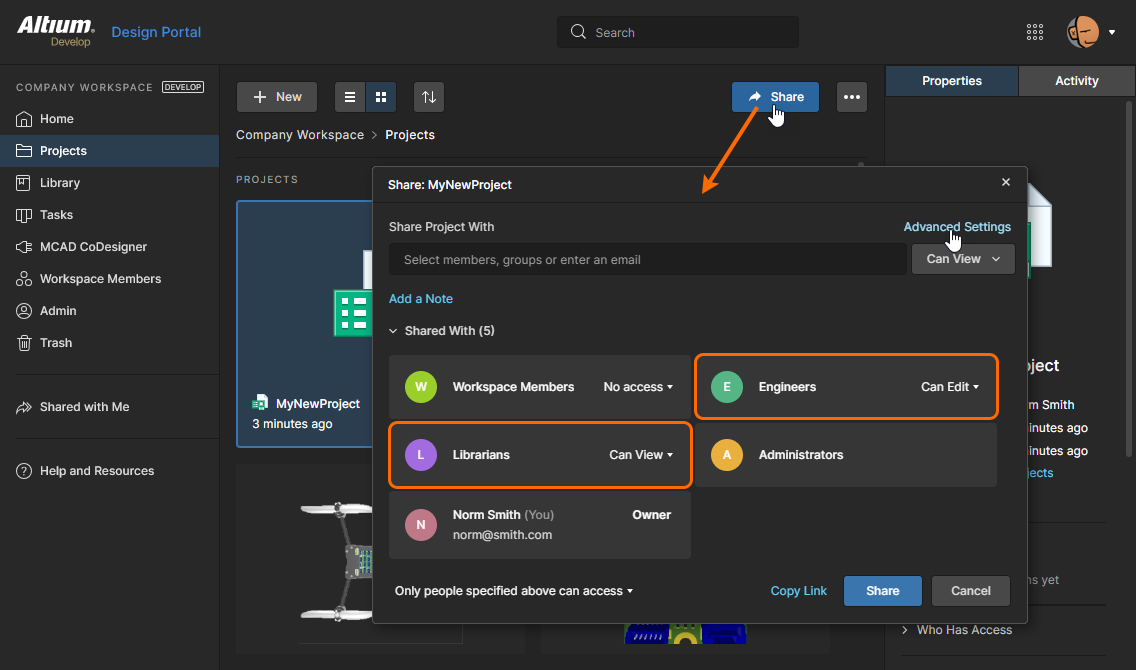
Task: Change Engineers Can Edit permission dropdown
Action: click(x=949, y=387)
